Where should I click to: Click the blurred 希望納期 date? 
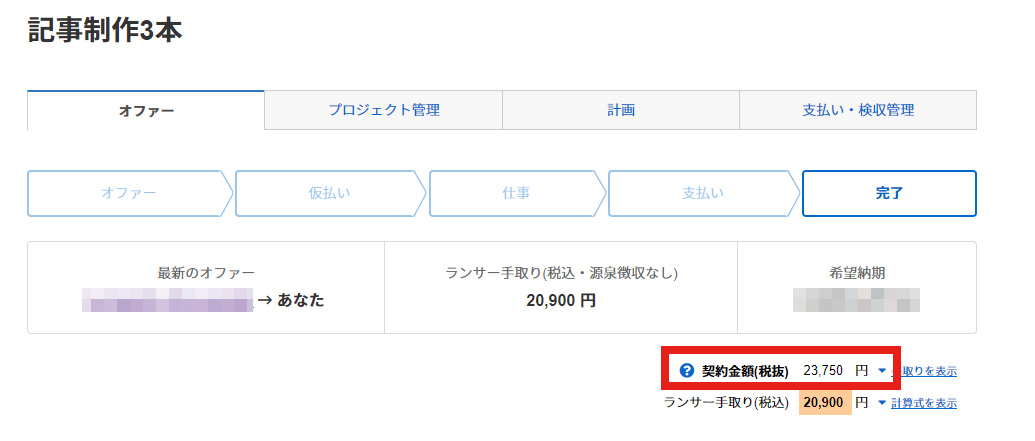click(856, 300)
